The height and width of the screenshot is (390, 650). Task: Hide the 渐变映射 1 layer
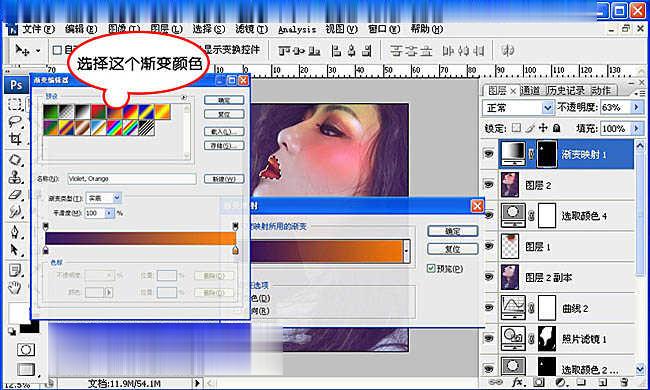489,154
